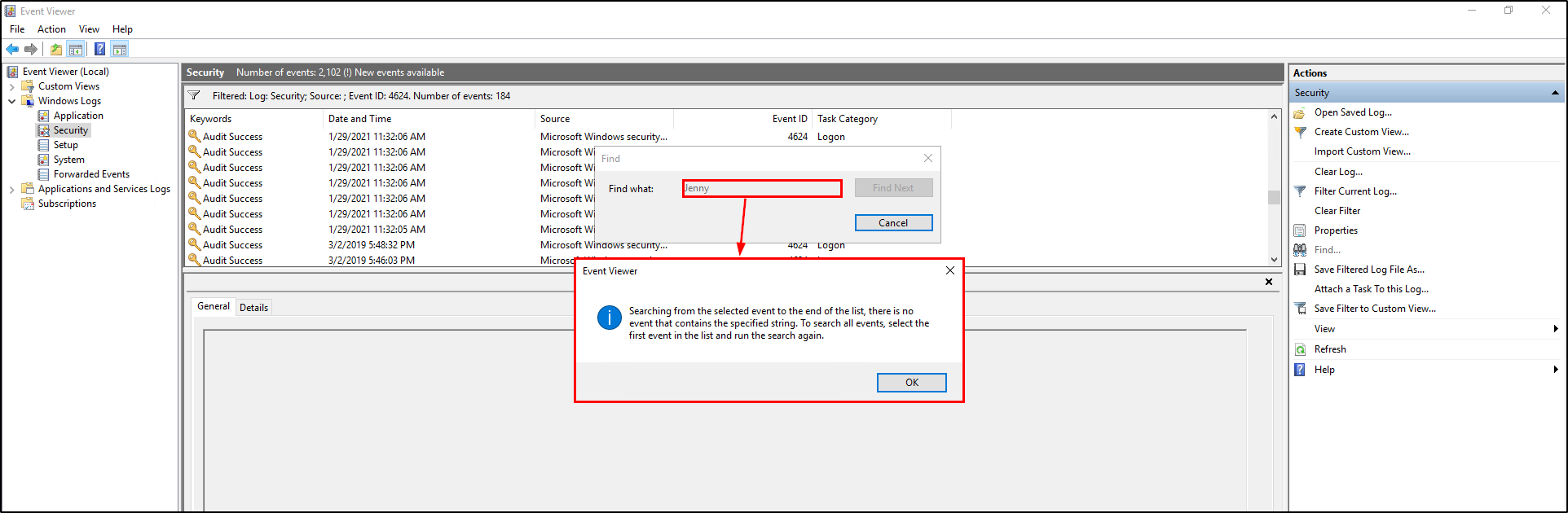This screenshot has width=1568, height=513.
Task: Collapse the Security section in Actions pane
Action: coord(1555,93)
